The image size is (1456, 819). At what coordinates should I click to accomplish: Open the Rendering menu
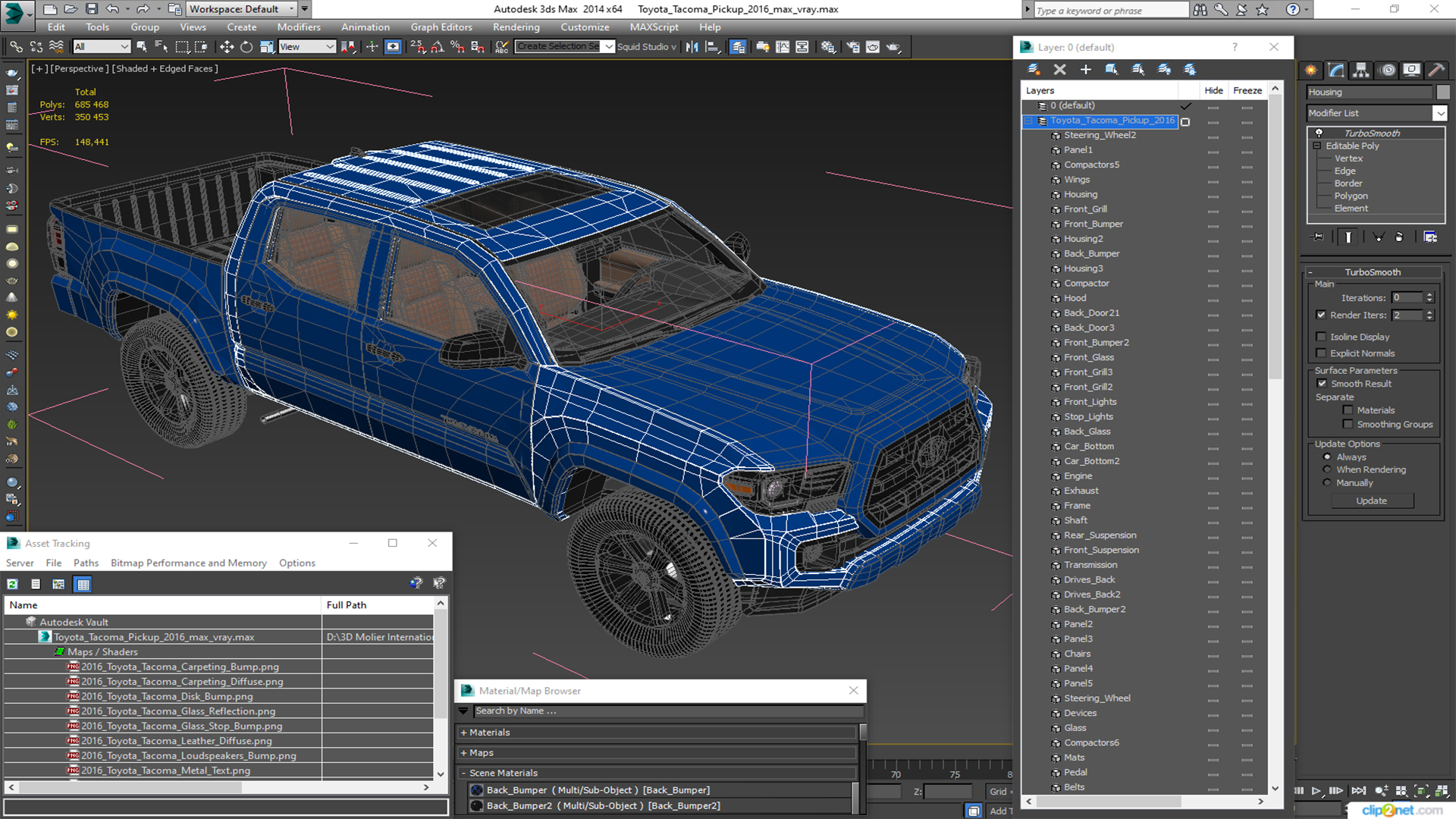(516, 27)
